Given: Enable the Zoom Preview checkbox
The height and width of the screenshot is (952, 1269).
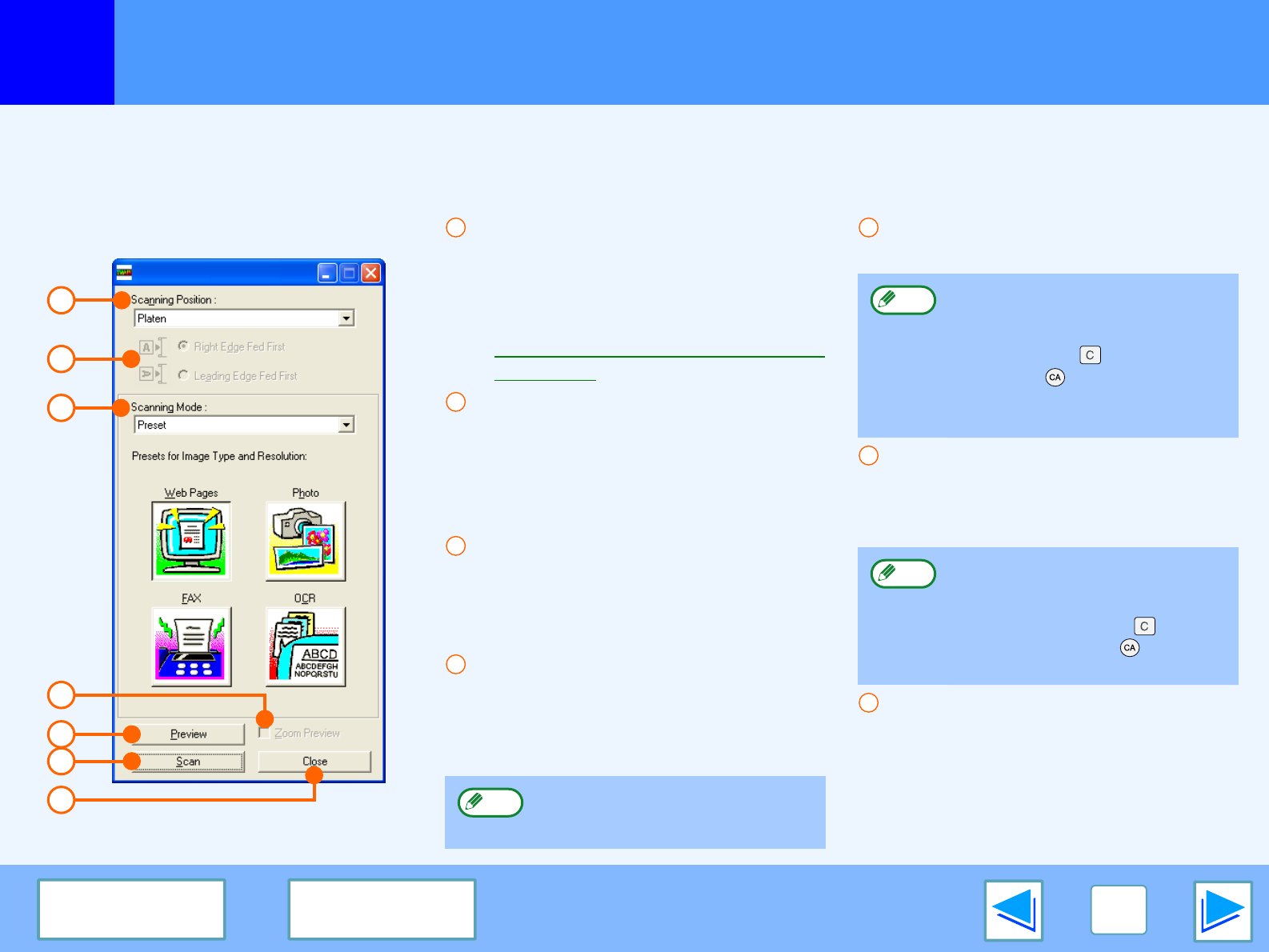Looking at the screenshot, I should pos(264,733).
